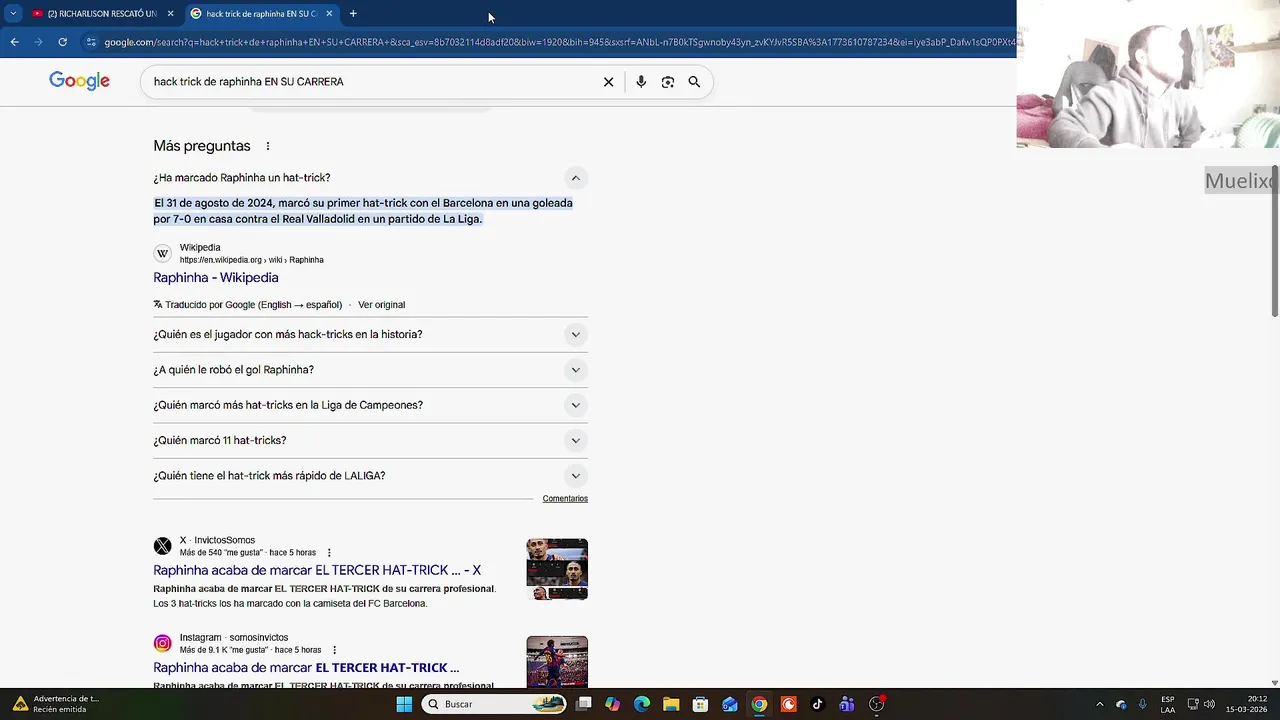Click the page vertical scrollbar thumb

1274,243
